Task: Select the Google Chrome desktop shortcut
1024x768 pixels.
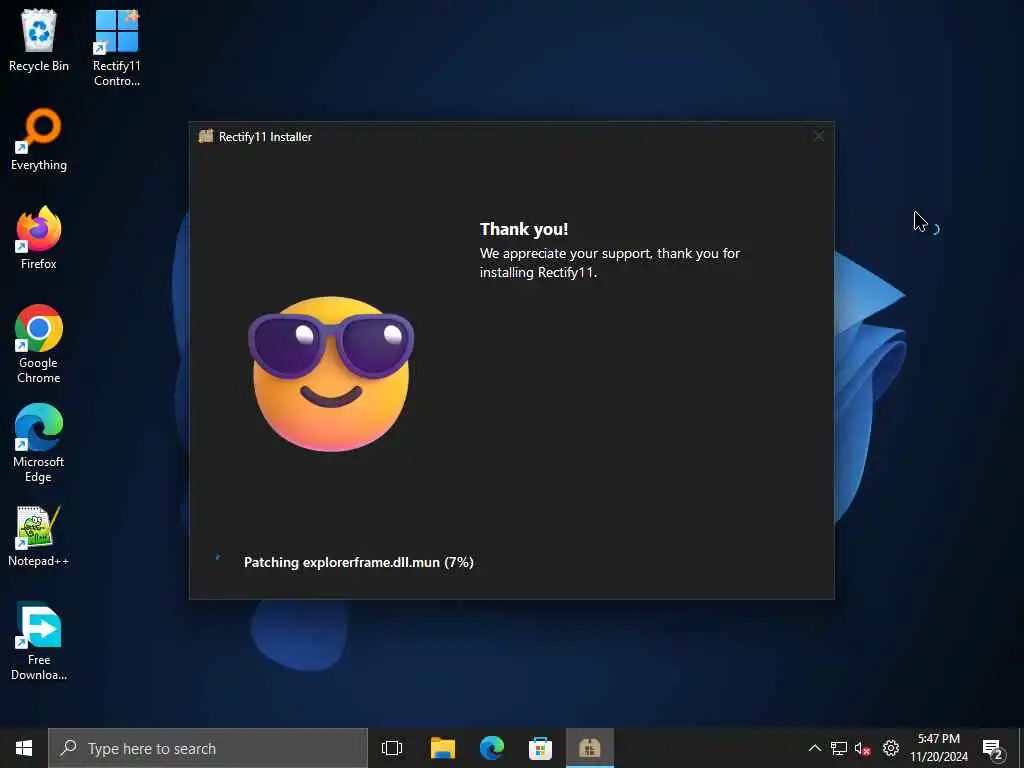Action: click(39, 344)
